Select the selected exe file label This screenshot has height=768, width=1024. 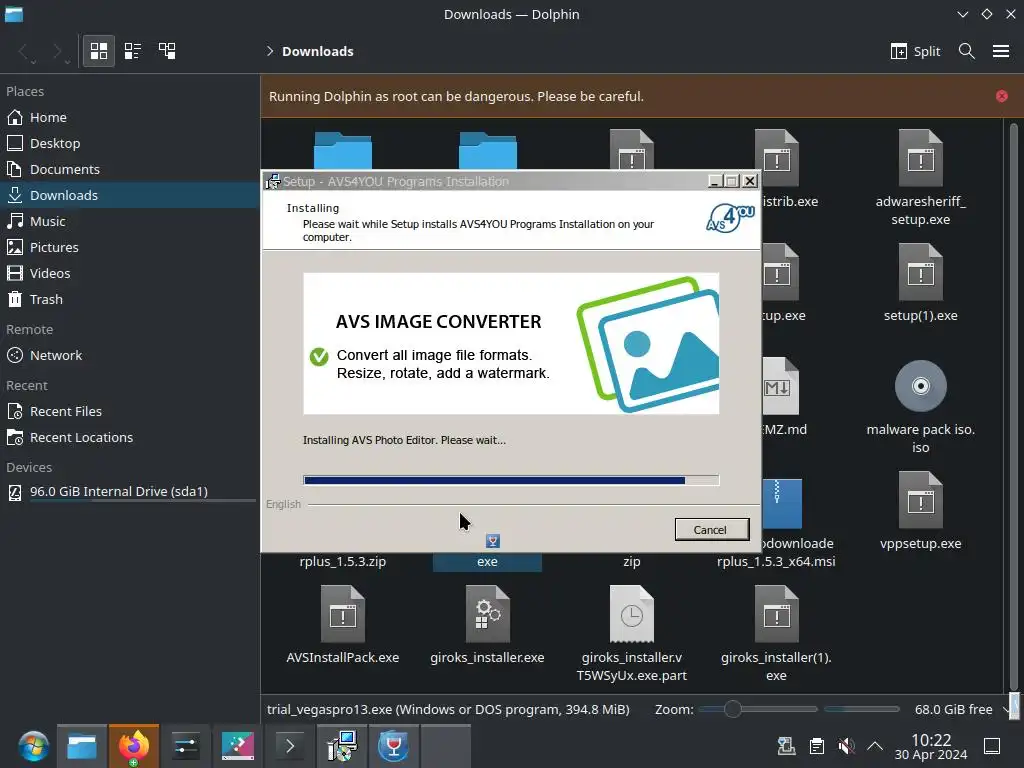tap(487, 562)
